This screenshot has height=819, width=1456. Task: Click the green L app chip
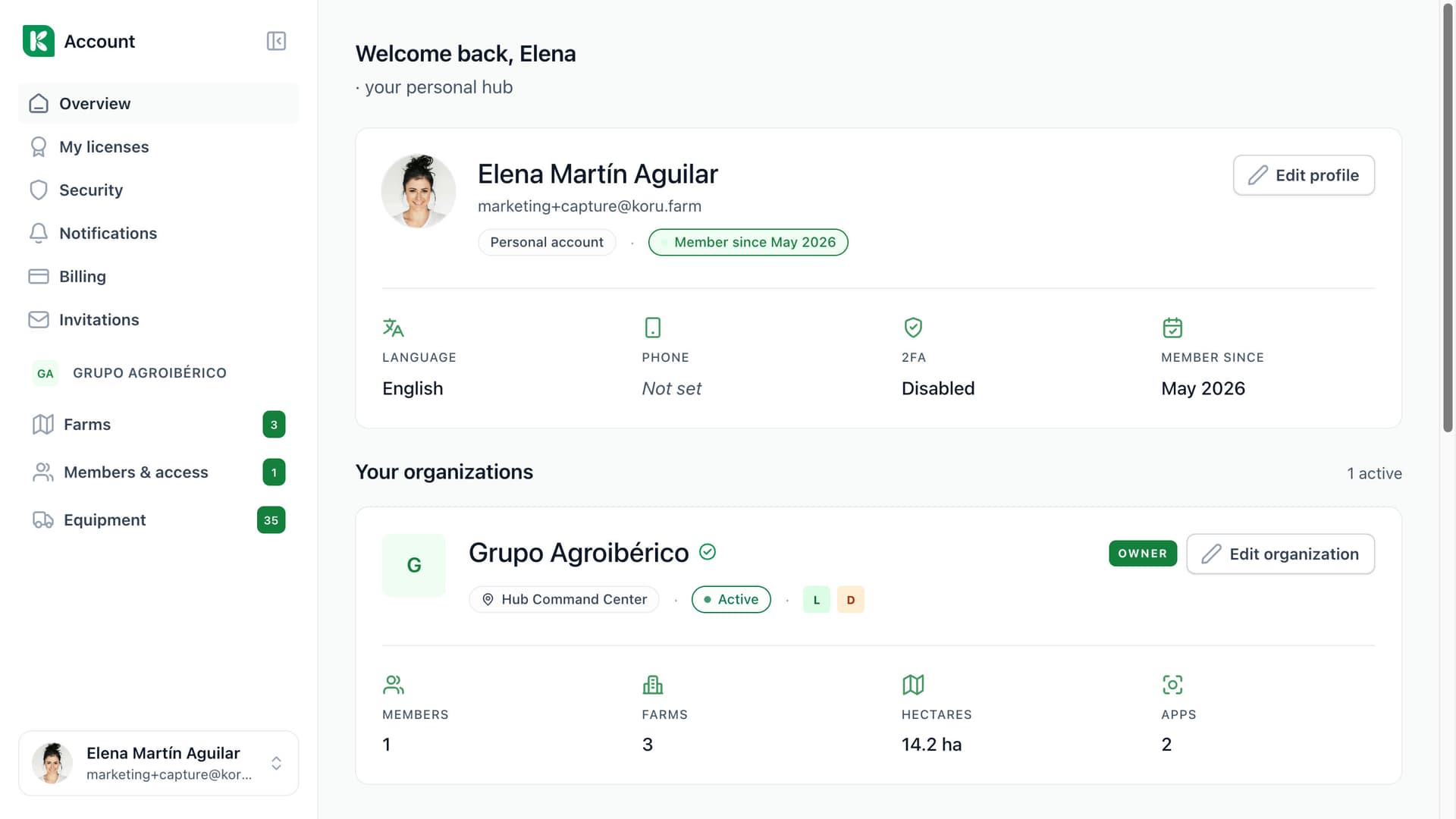click(817, 600)
